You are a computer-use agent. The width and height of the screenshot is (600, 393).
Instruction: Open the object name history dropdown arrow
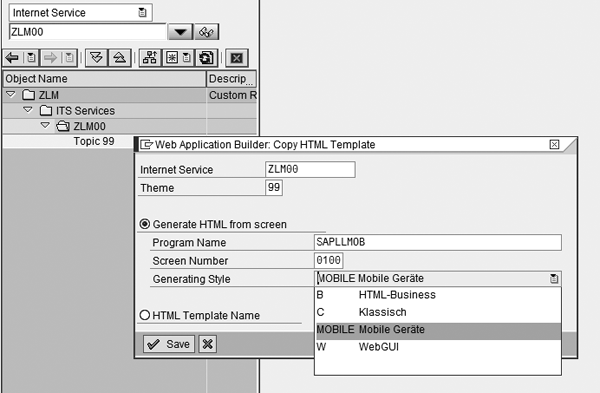coord(180,32)
